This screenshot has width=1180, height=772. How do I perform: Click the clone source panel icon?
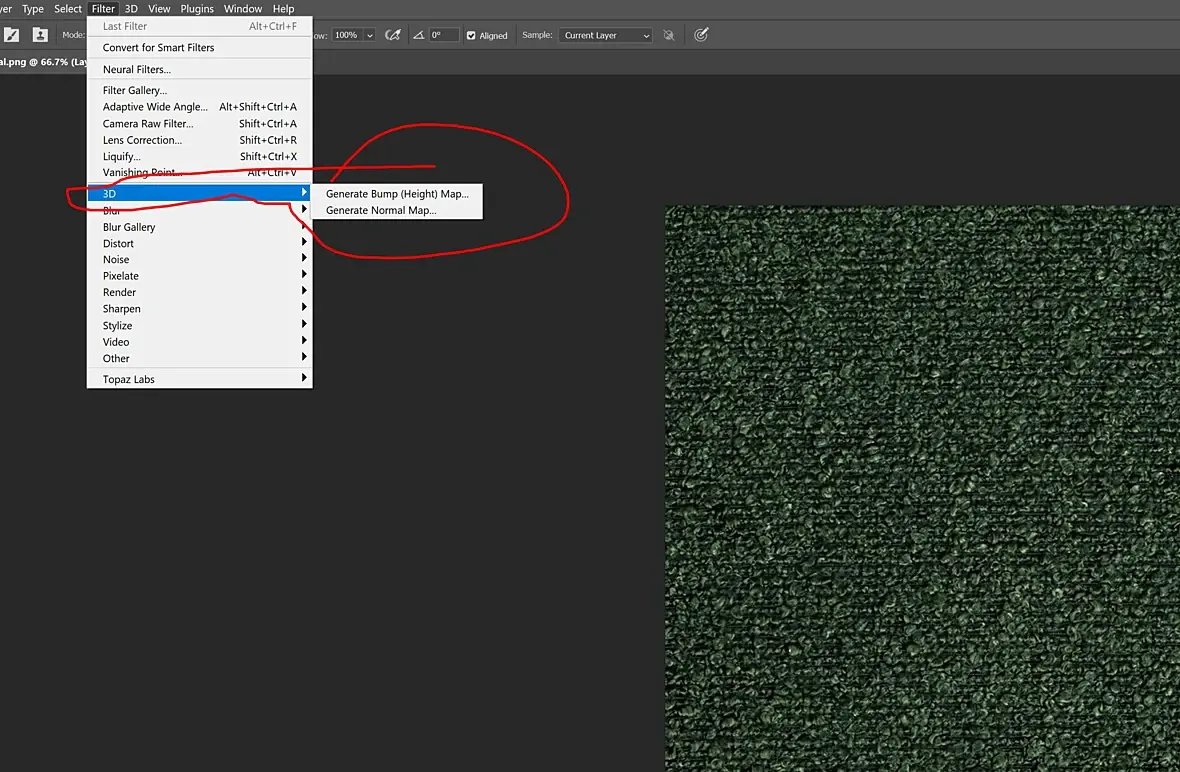[x=40, y=35]
